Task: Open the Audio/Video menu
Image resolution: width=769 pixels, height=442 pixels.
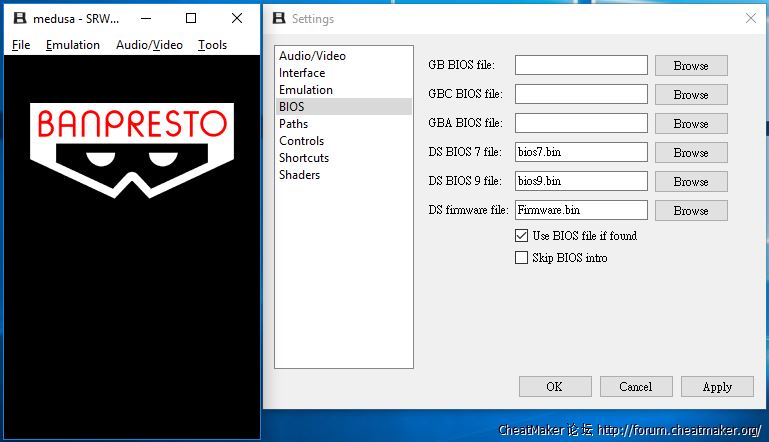Action: point(149,45)
